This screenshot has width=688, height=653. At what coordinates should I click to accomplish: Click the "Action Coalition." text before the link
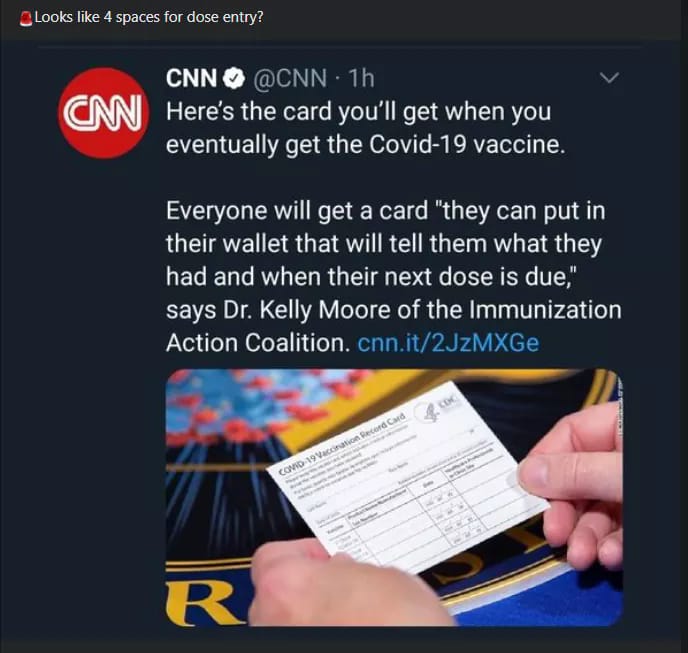[x=258, y=343]
